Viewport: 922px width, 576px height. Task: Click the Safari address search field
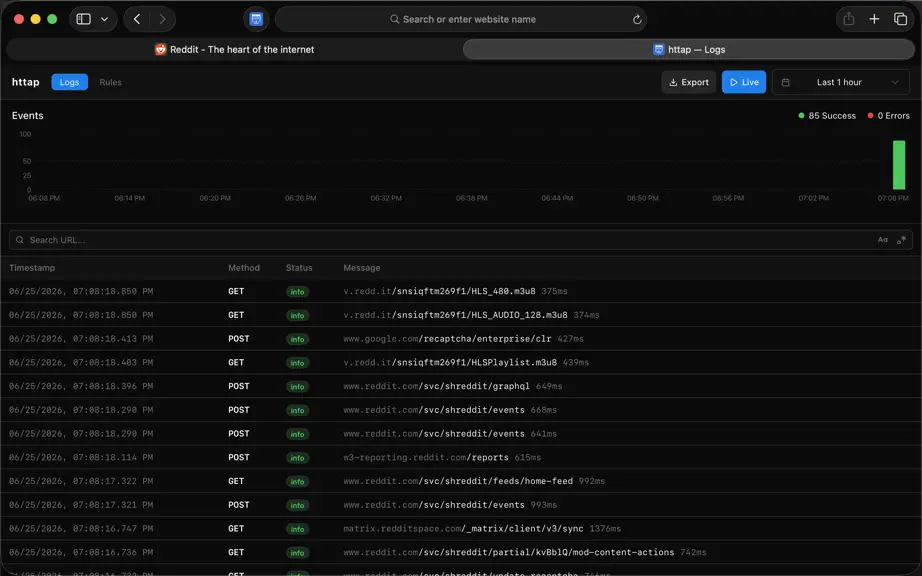coord(461,19)
